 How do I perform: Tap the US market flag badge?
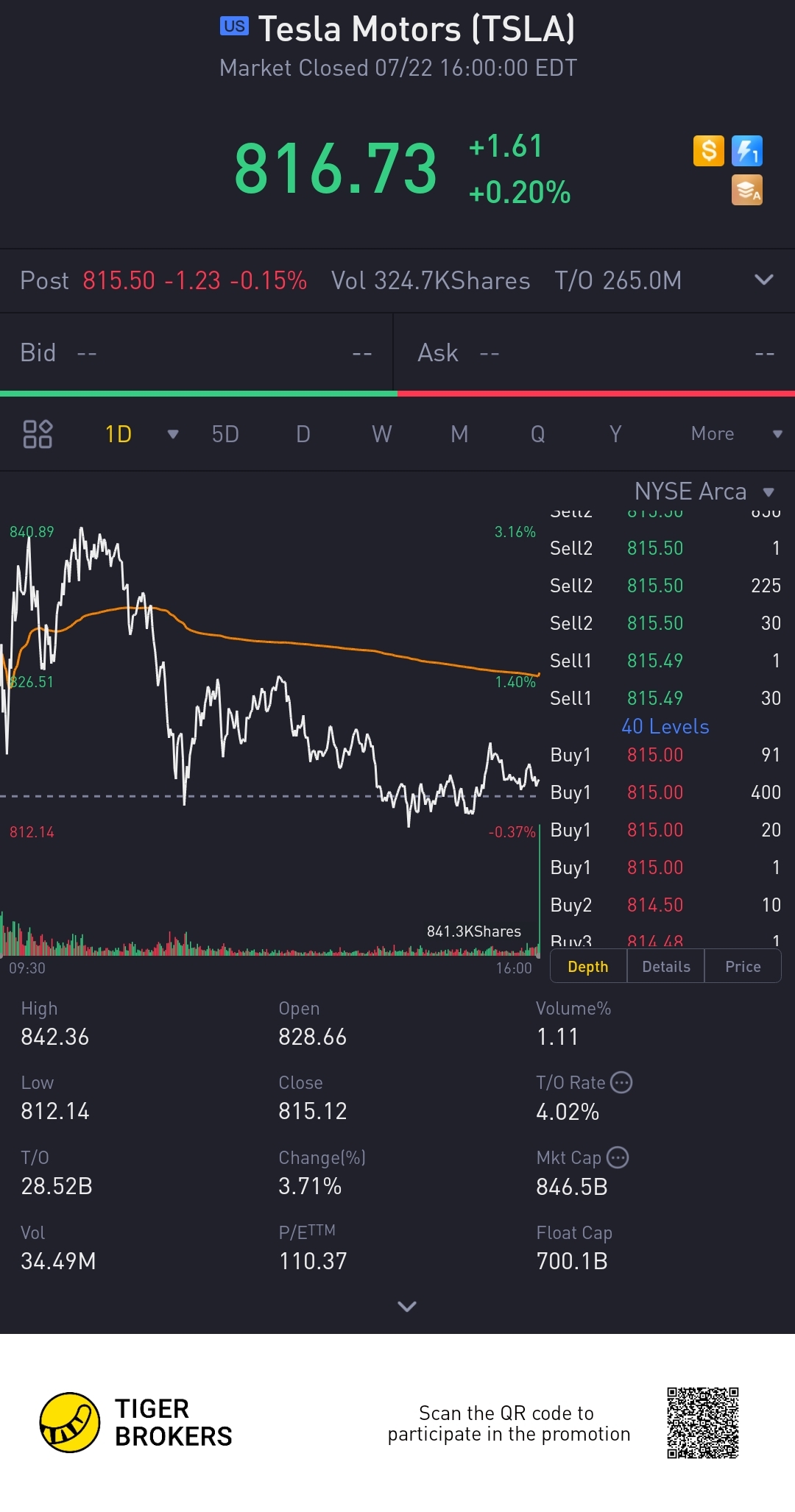pos(234,26)
